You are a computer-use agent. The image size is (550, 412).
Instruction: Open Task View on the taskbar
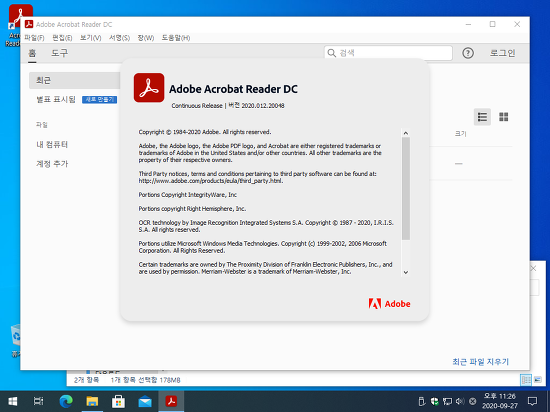pyautogui.click(x=39, y=401)
